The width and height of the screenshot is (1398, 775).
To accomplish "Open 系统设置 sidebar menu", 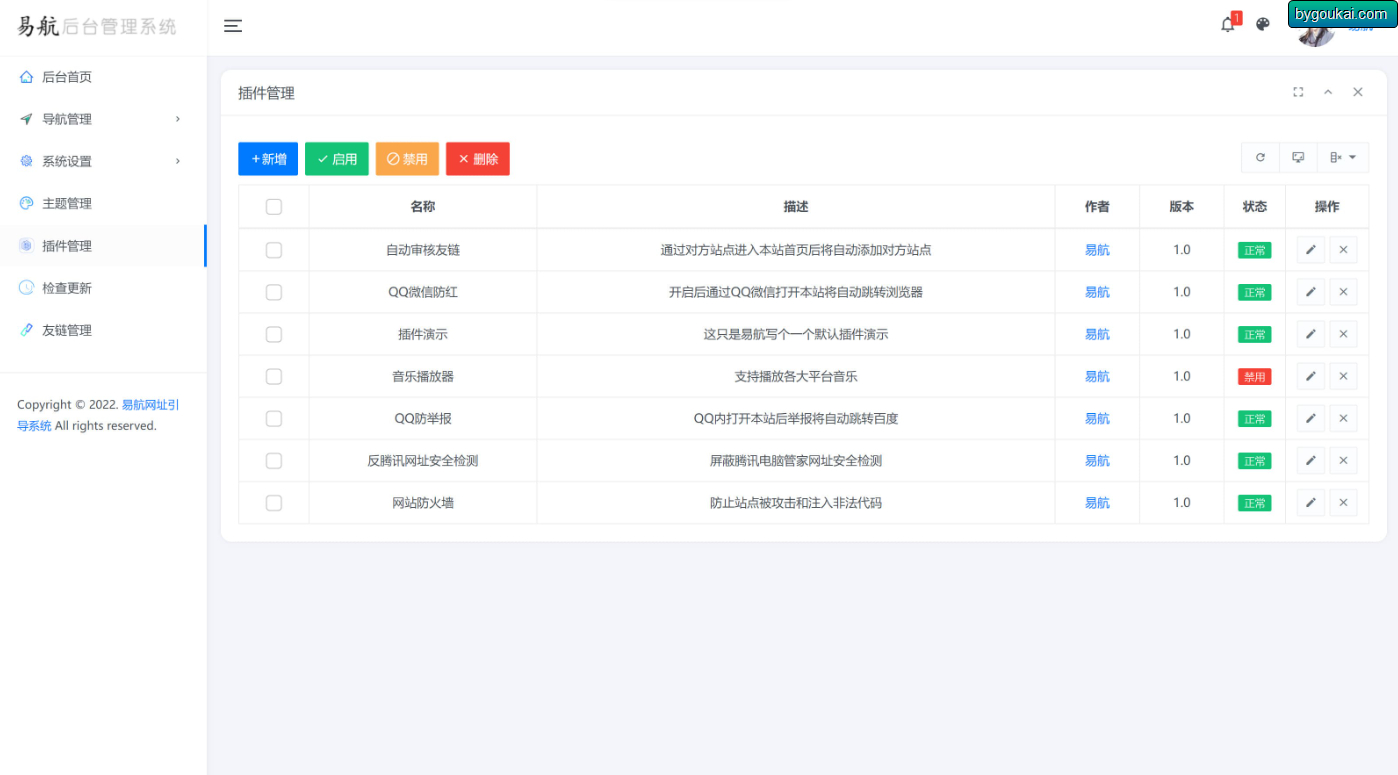I will point(103,161).
